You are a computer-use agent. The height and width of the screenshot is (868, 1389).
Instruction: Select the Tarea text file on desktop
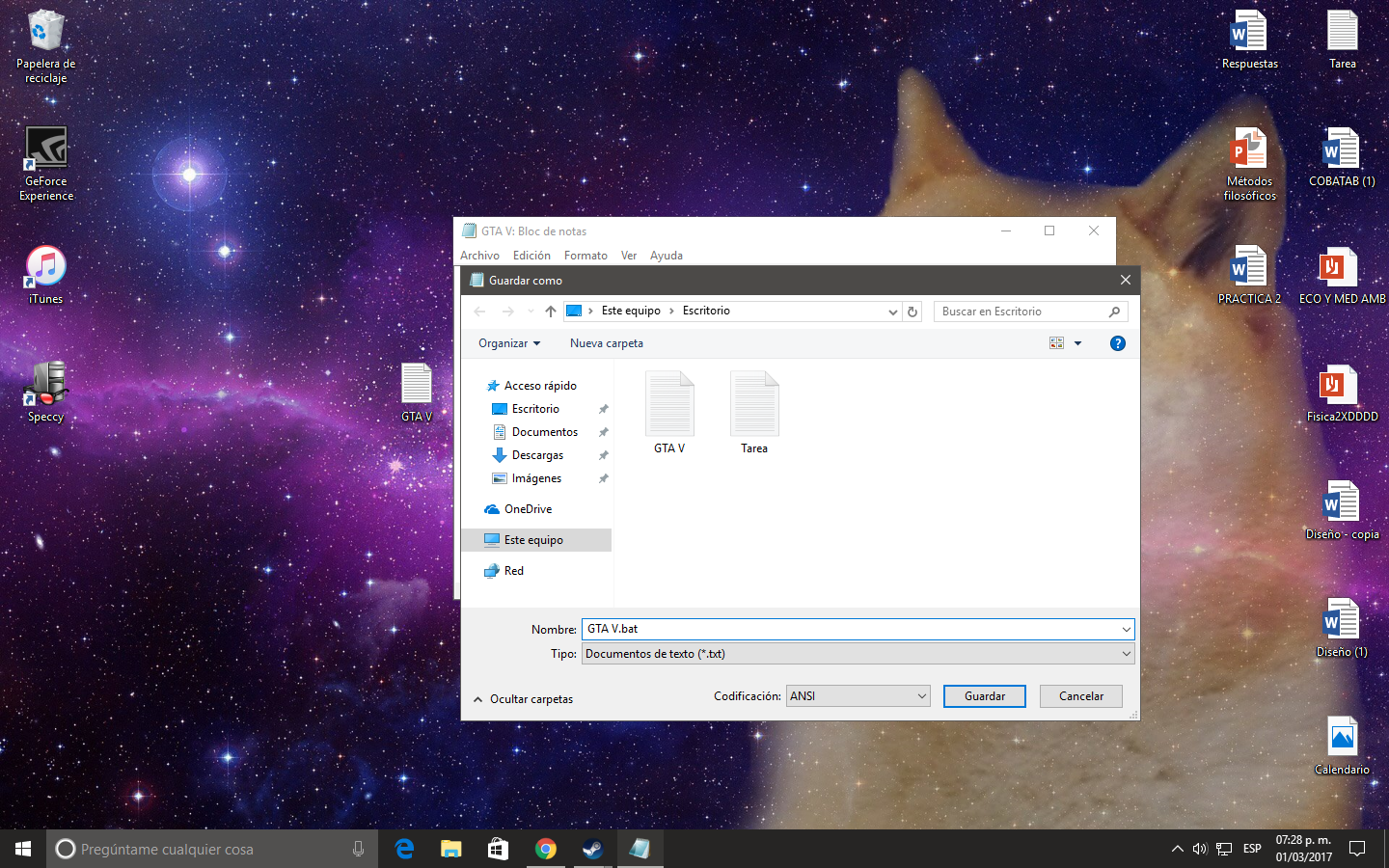coord(1343,41)
